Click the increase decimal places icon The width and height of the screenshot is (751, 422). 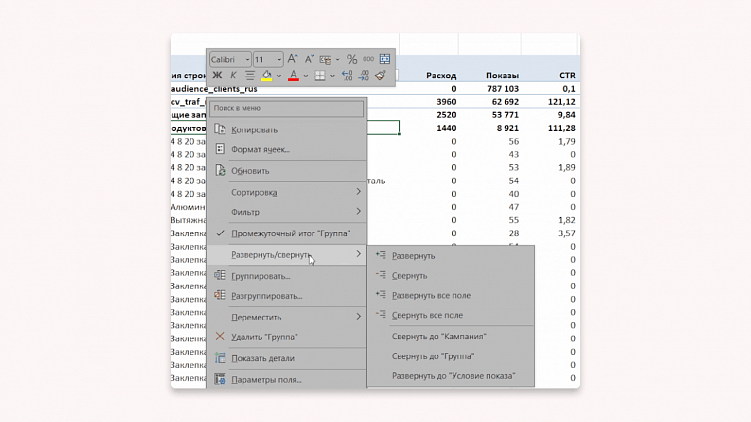pyautogui.click(x=347, y=76)
